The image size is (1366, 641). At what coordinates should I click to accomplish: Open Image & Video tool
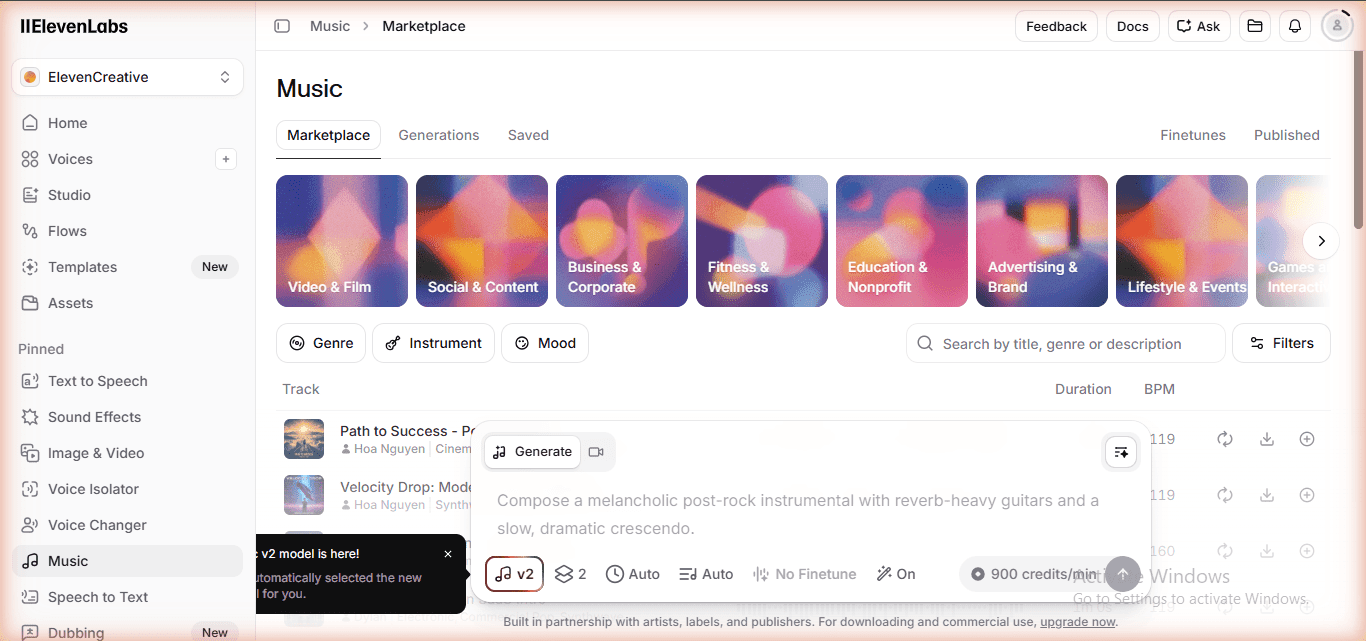pyautogui.click(x=127, y=453)
